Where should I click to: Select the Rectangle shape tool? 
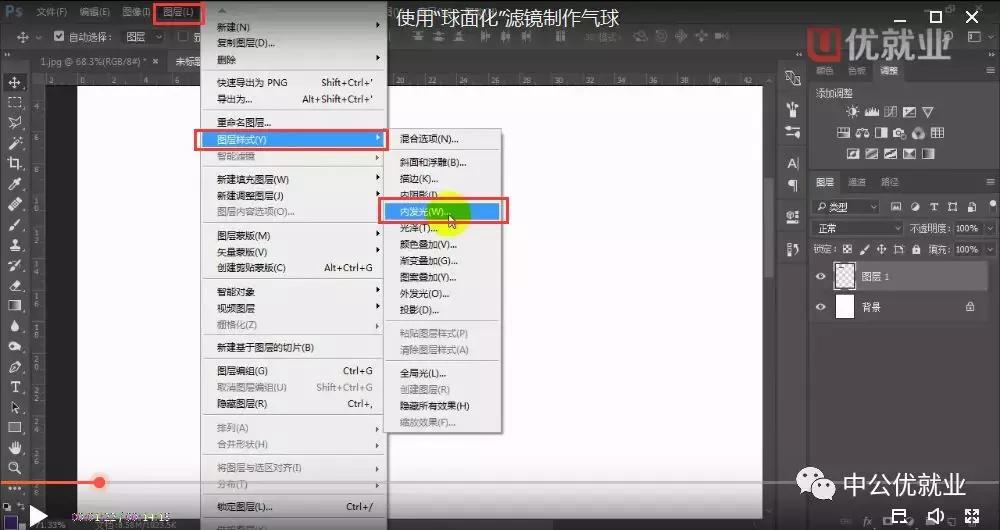14,427
